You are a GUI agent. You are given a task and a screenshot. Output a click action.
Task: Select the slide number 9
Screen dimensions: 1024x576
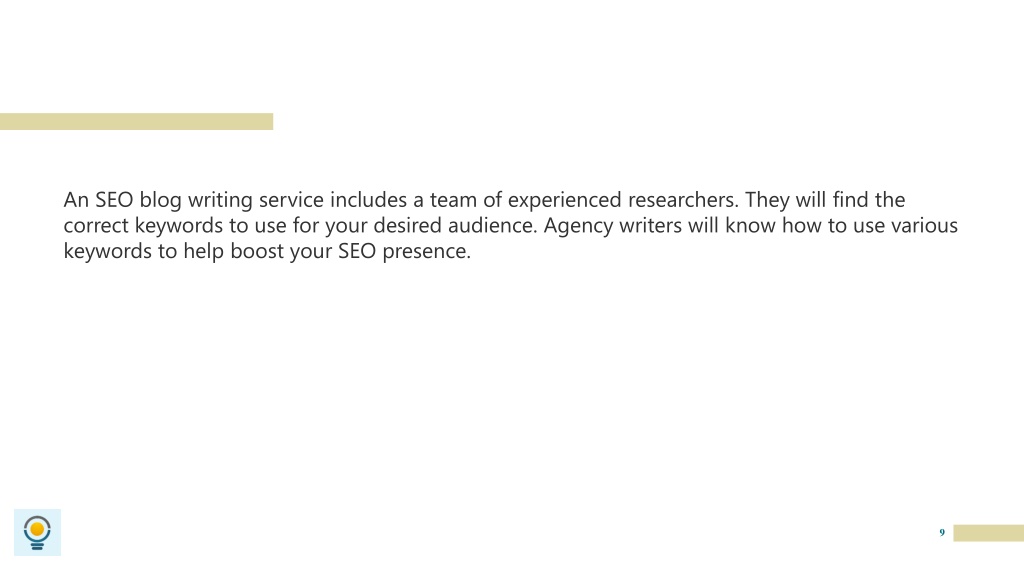click(x=942, y=533)
